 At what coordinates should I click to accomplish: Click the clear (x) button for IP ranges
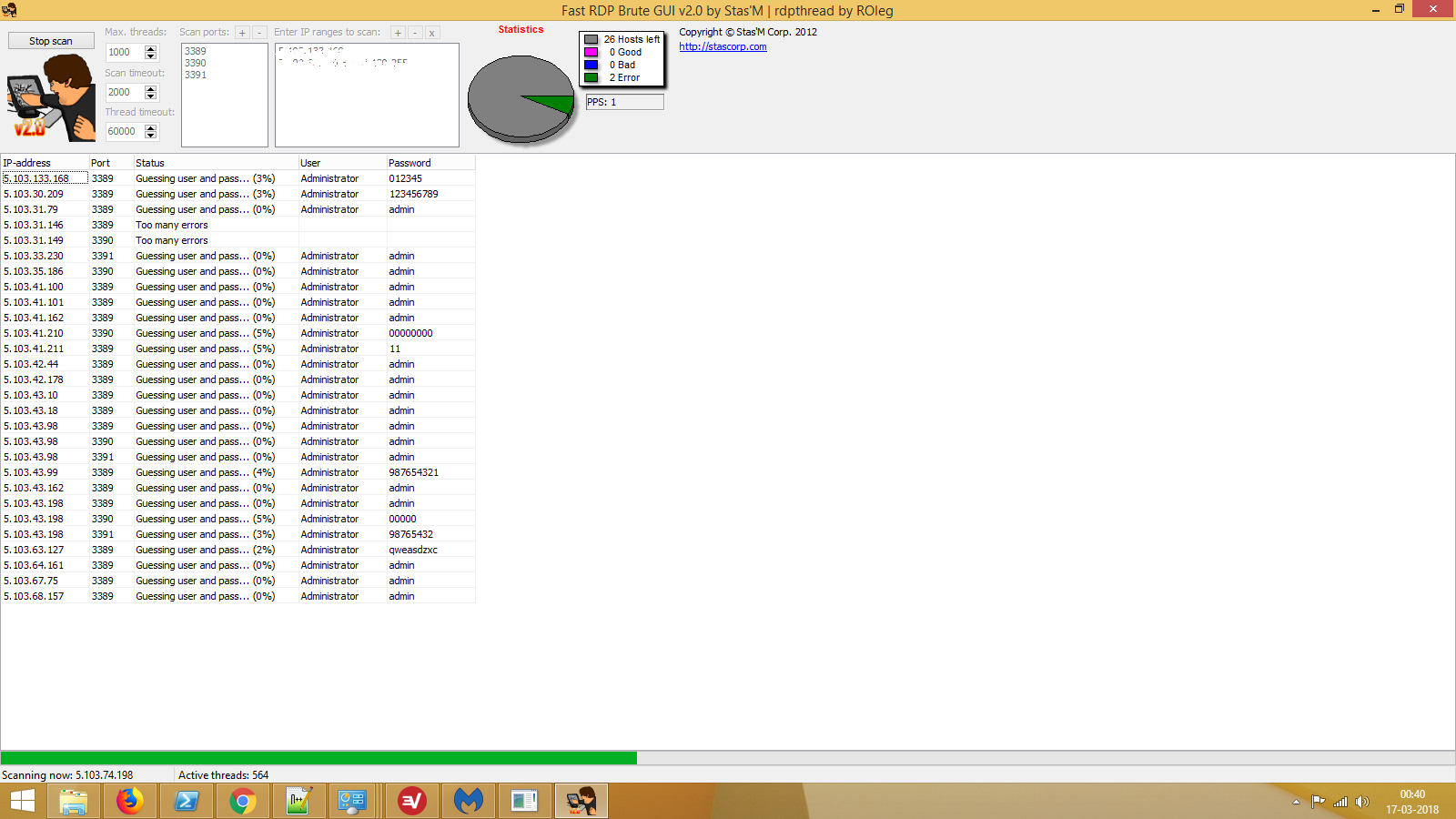[432, 33]
